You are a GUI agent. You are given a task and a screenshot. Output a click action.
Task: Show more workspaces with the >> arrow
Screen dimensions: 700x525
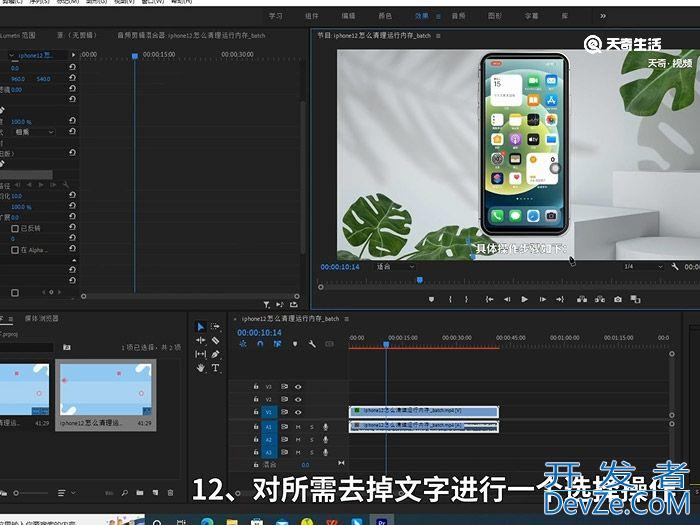click(603, 16)
